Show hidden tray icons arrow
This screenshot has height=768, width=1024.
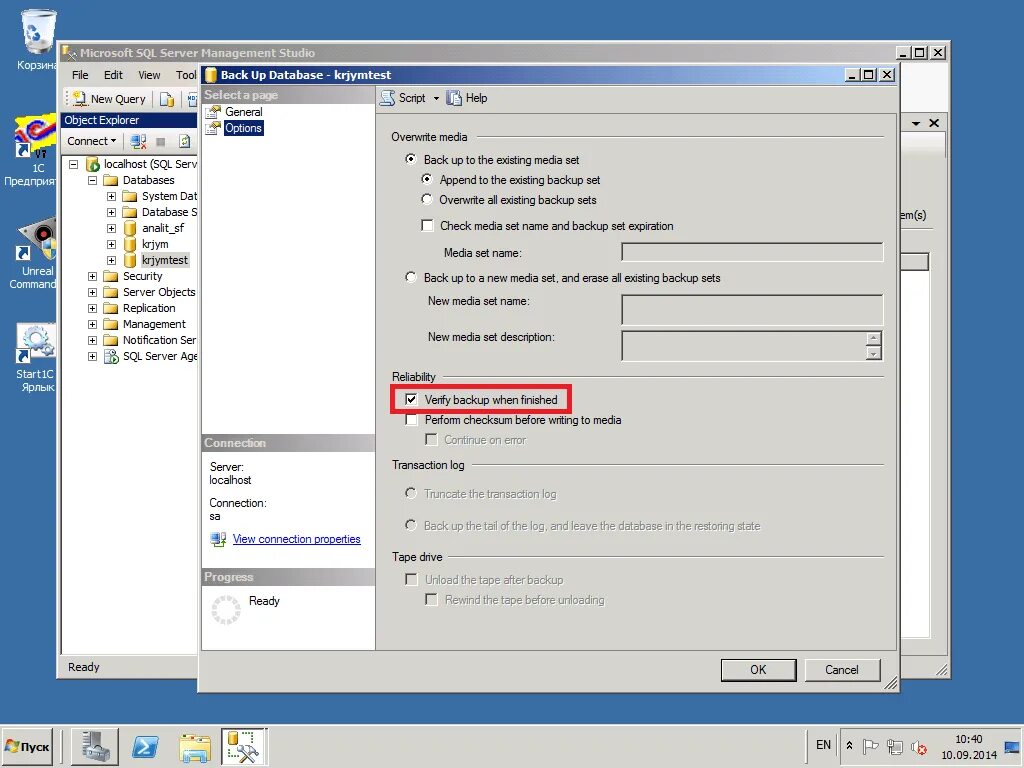[849, 746]
